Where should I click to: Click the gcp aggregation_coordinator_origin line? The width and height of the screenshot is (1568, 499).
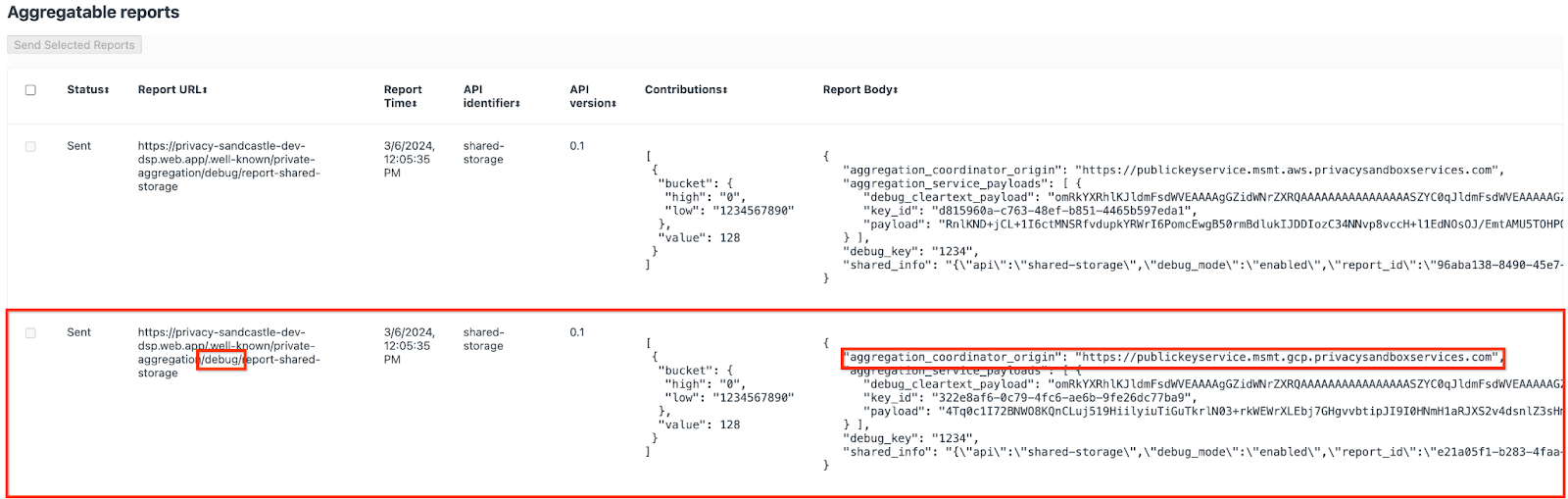point(1172,358)
